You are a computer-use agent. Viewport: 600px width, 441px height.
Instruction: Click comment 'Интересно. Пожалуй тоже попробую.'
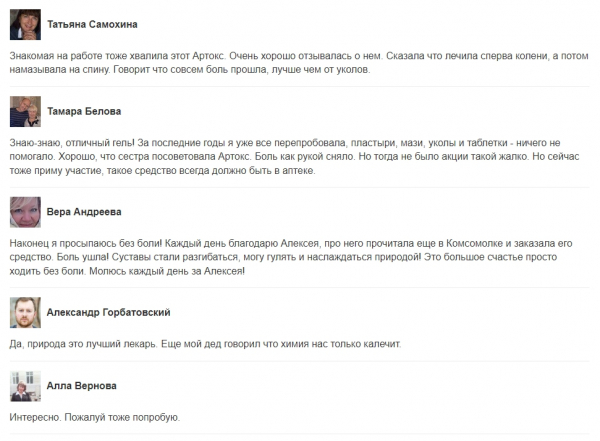[95, 417]
